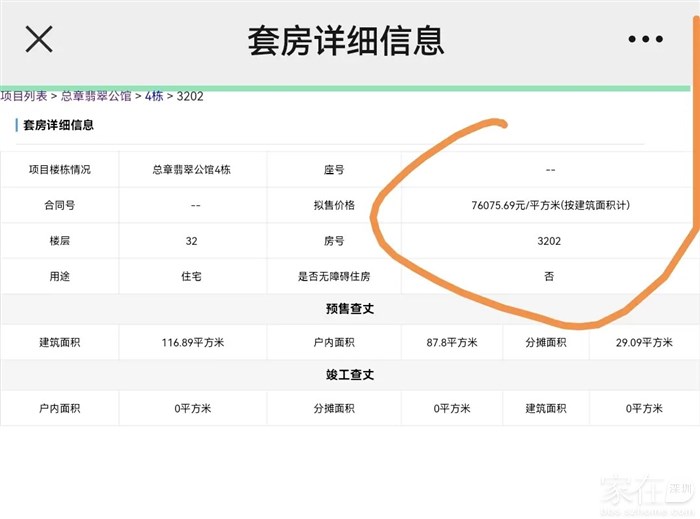700x519 pixels.
Task: Select the 116.89平方米 building area value
Action: coord(191,343)
